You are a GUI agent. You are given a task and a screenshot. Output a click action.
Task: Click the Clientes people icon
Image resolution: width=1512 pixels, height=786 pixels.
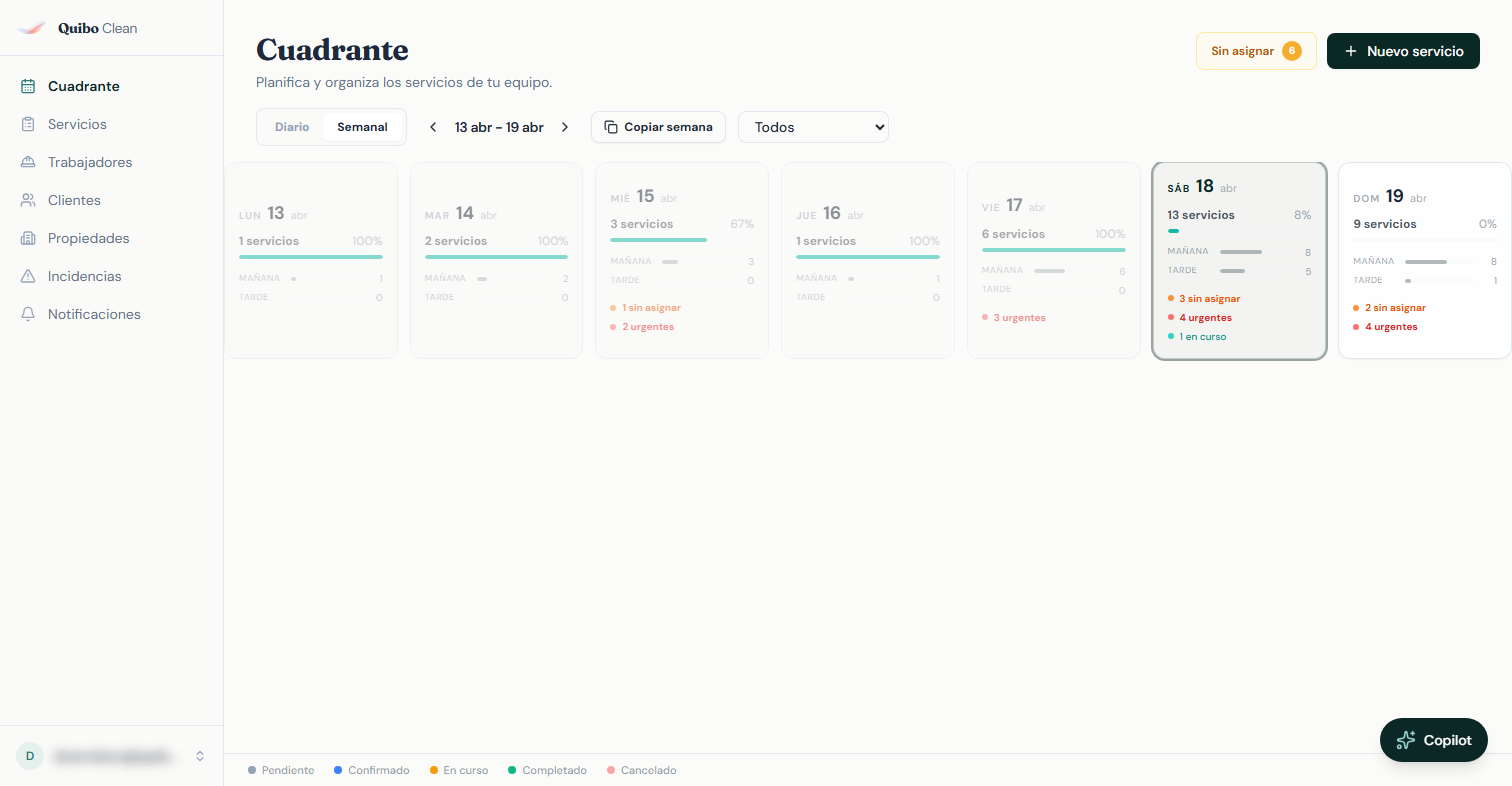28,200
